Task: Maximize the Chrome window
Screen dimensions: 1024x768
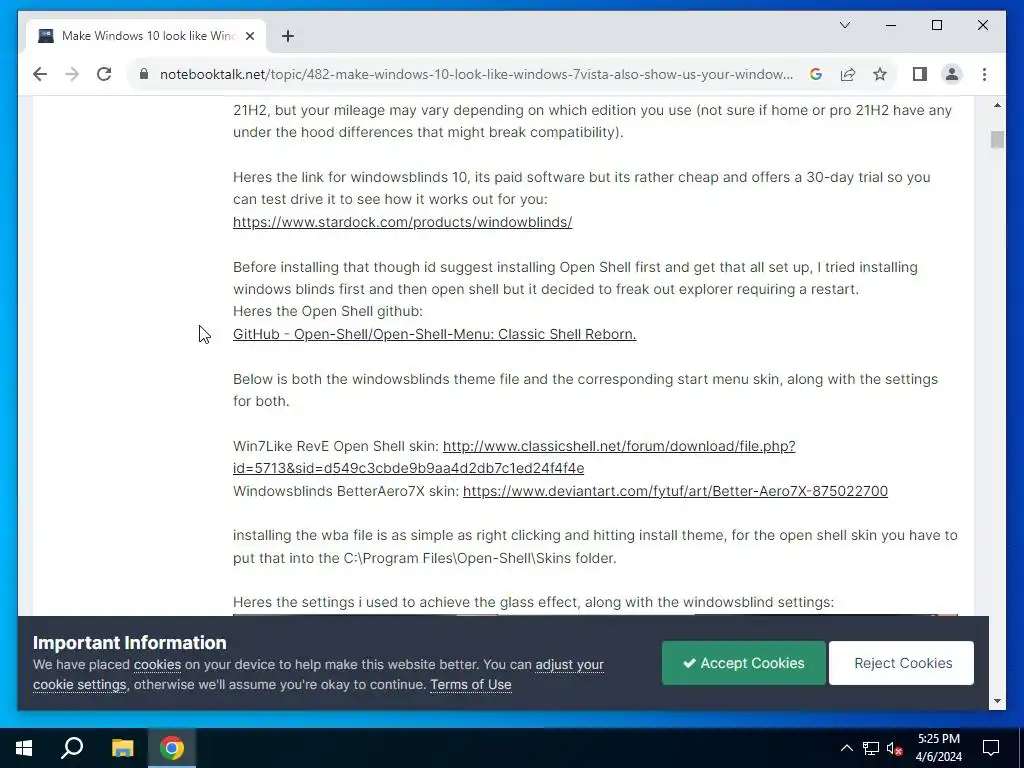Action: coord(936,25)
